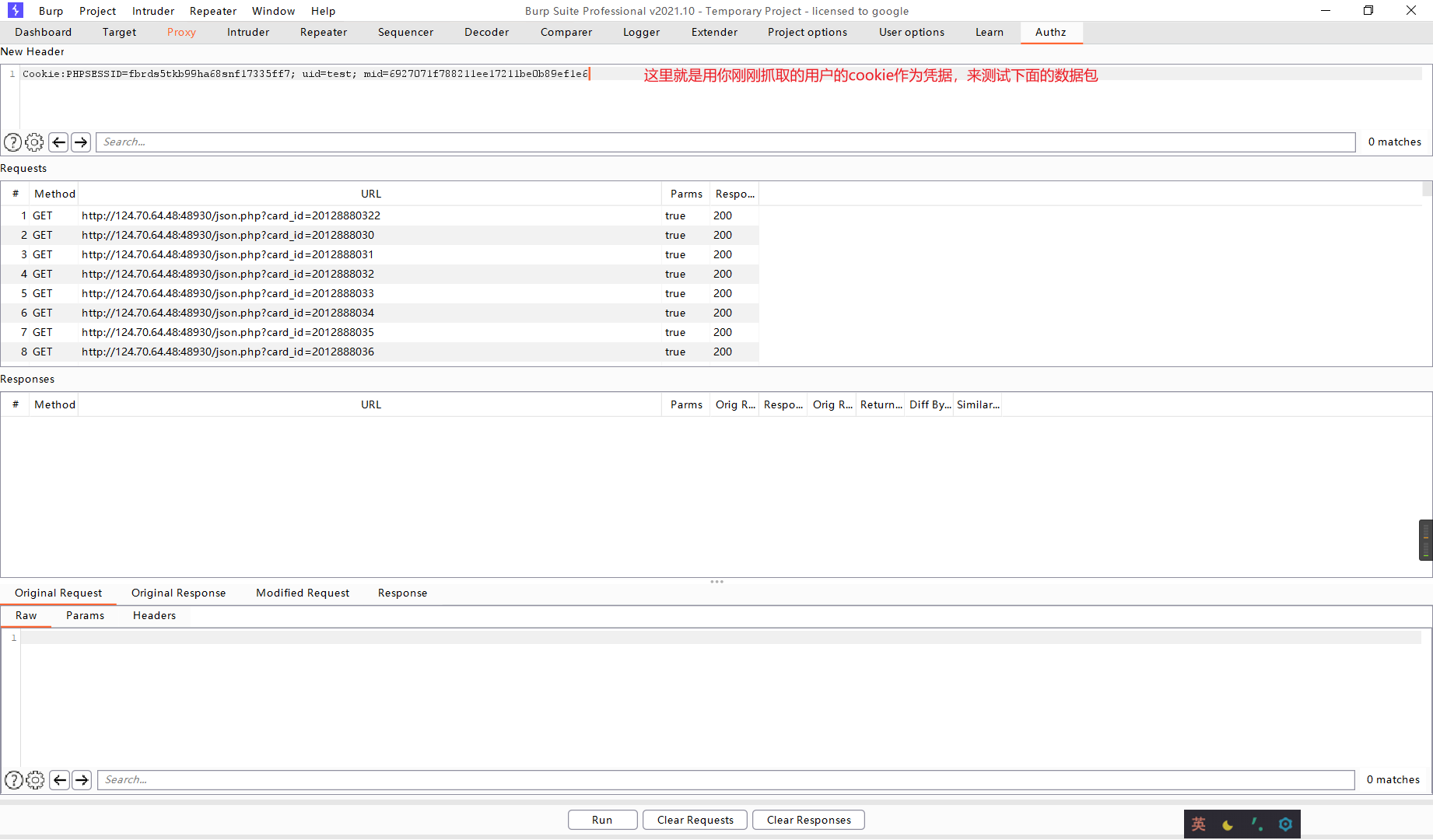
Task: Click the IME language indicator in tray
Action: point(1199,824)
